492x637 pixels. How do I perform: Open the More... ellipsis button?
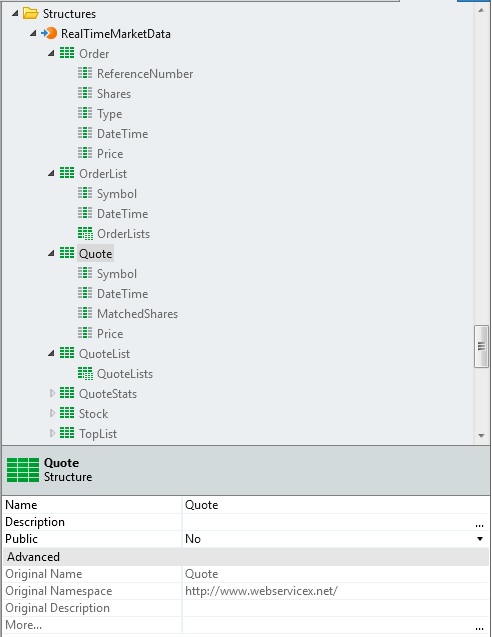pyautogui.click(x=479, y=626)
